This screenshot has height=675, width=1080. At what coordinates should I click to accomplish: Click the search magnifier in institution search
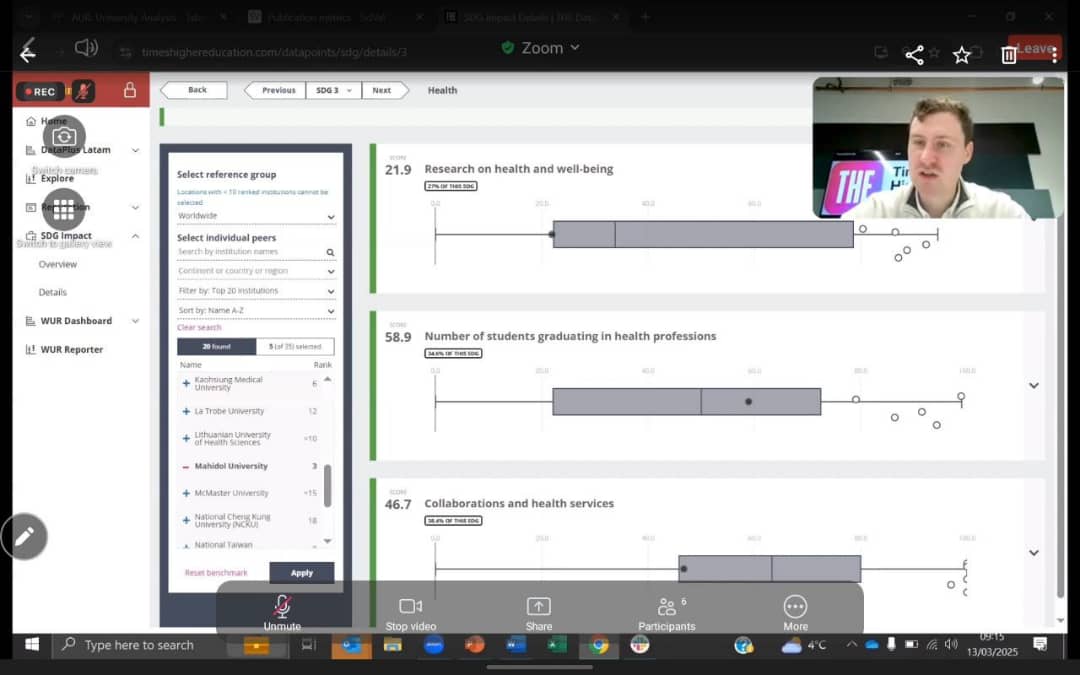pyautogui.click(x=331, y=252)
